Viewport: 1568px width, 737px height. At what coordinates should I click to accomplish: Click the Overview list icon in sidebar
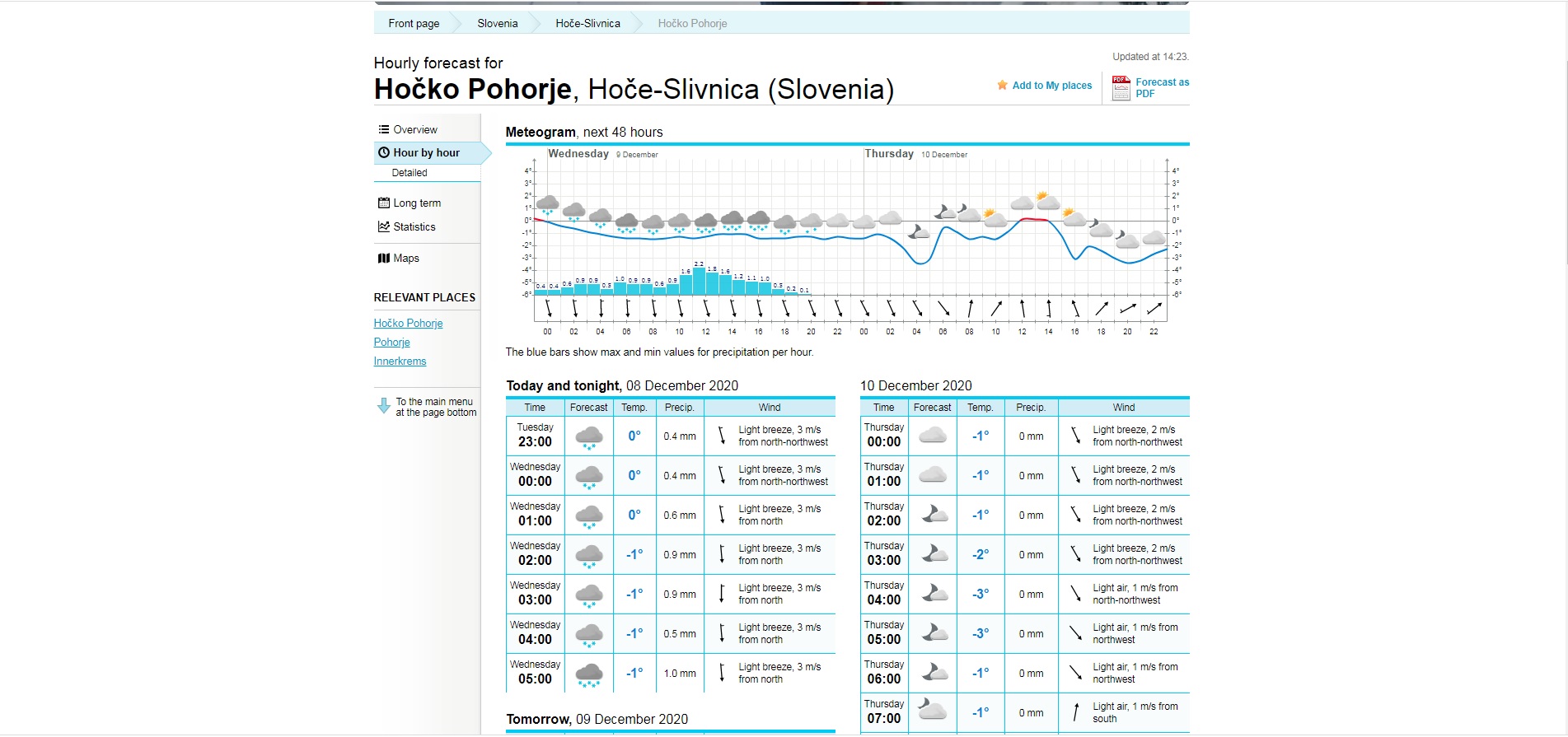pyautogui.click(x=383, y=129)
